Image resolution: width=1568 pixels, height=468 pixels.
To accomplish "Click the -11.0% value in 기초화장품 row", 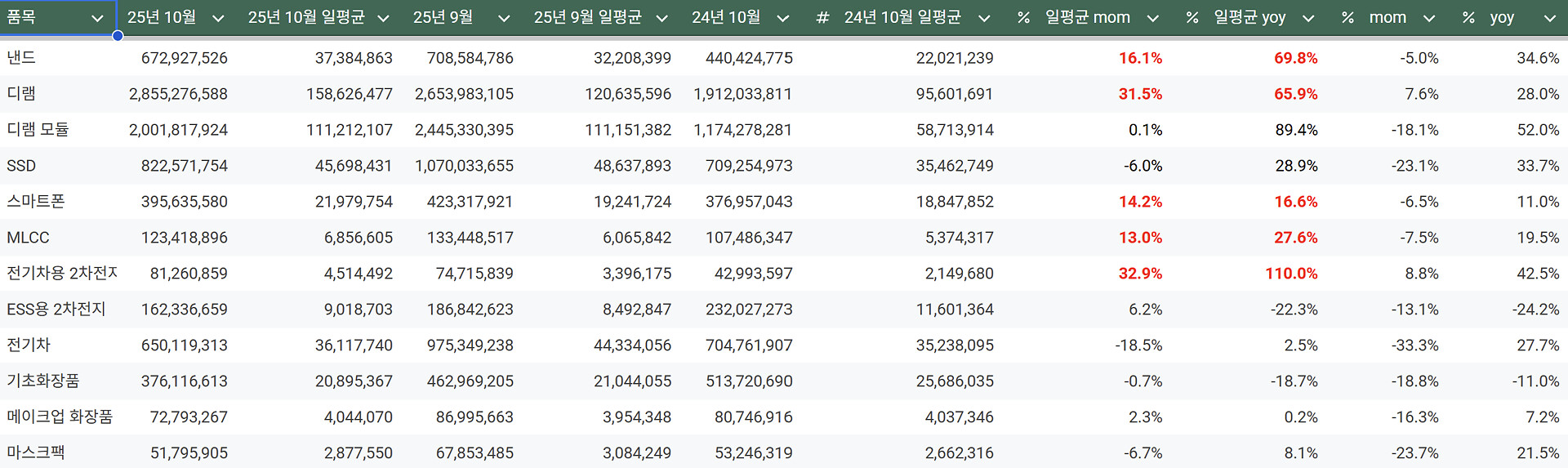I will coord(1536,381).
